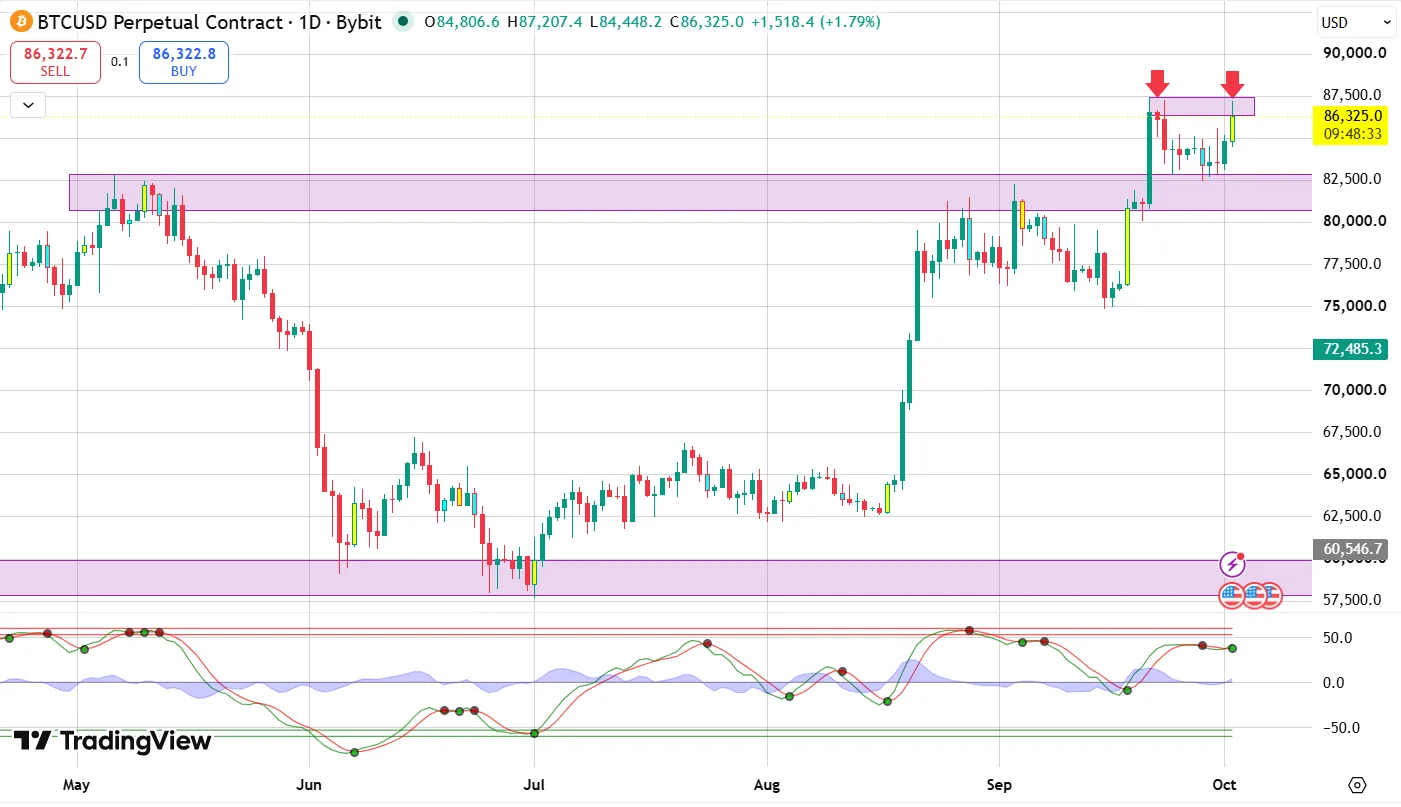Click the BUY 86,322.8 button
Image resolution: width=1401 pixels, height=807 pixels.
click(184, 62)
